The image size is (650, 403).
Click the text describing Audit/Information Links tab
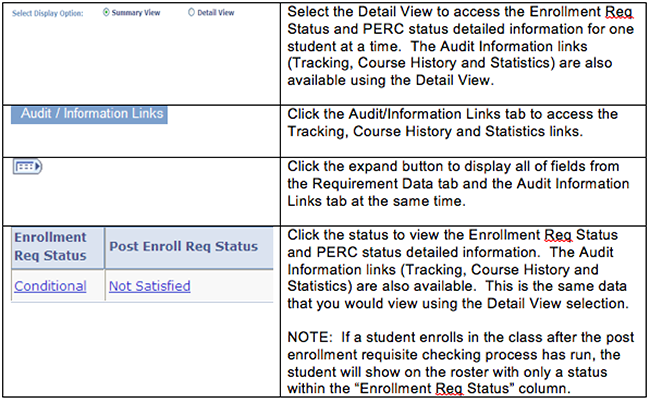453,123
